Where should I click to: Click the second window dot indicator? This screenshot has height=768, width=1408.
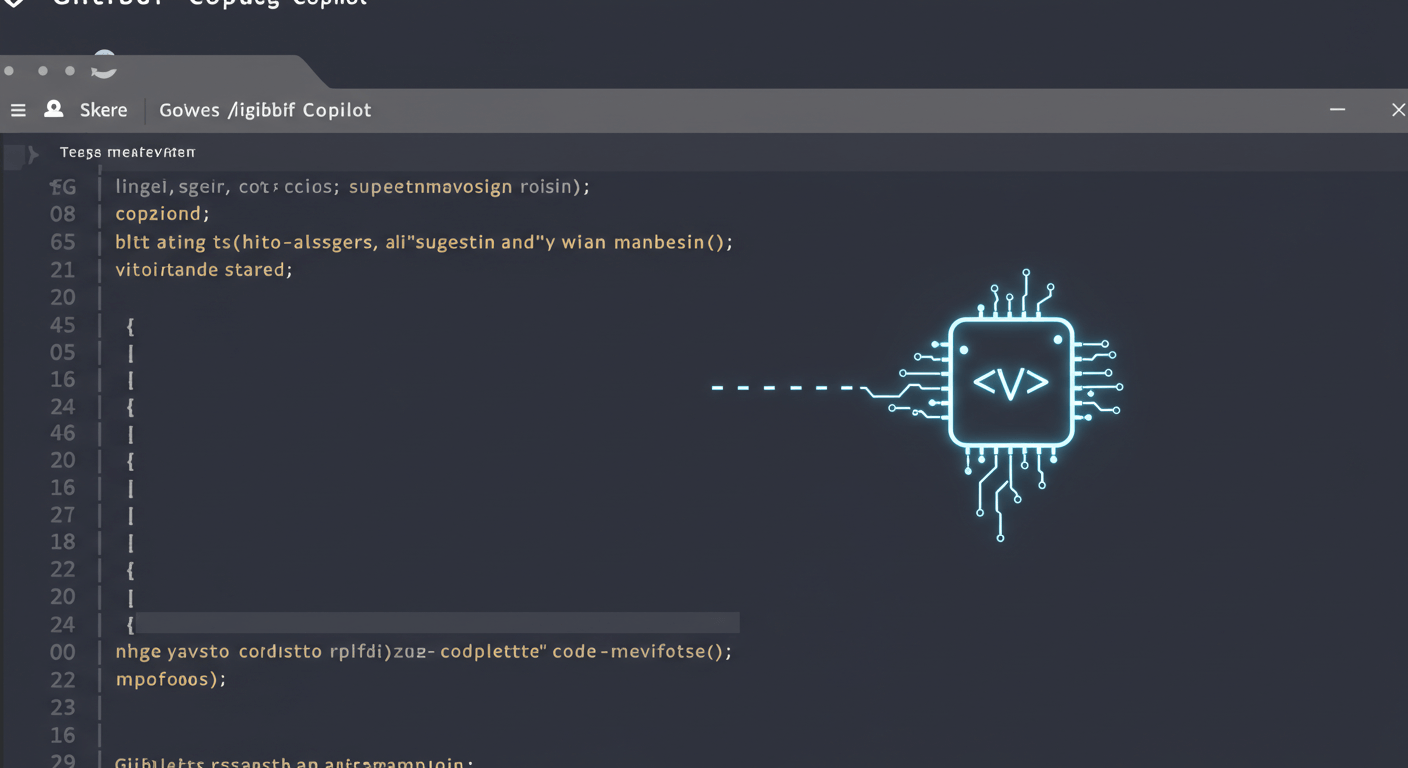click(x=42, y=70)
